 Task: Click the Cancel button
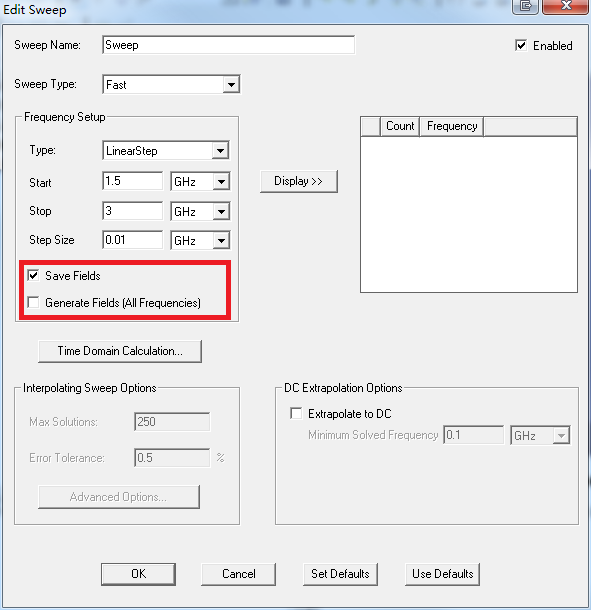[239, 574]
